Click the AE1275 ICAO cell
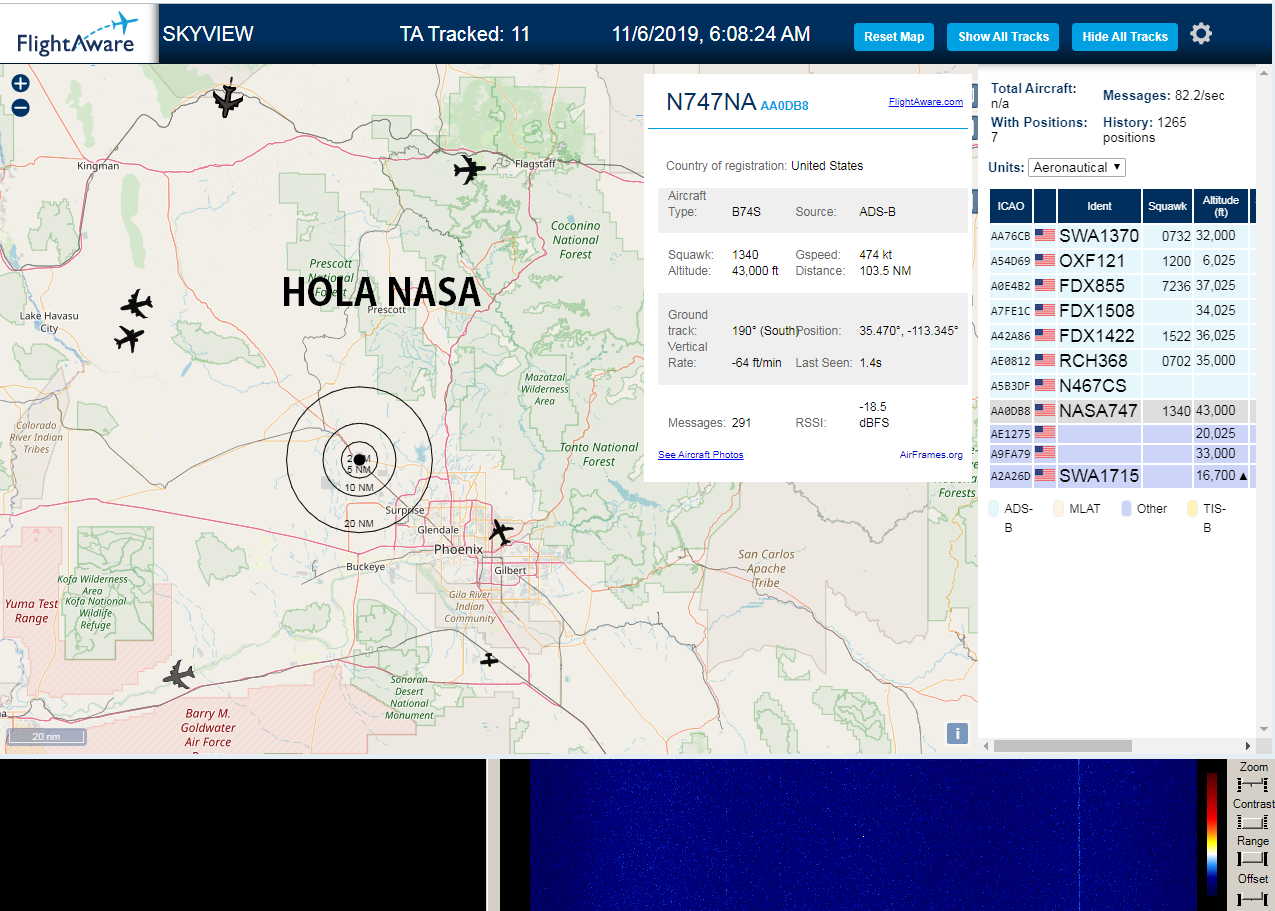 pos(1010,434)
